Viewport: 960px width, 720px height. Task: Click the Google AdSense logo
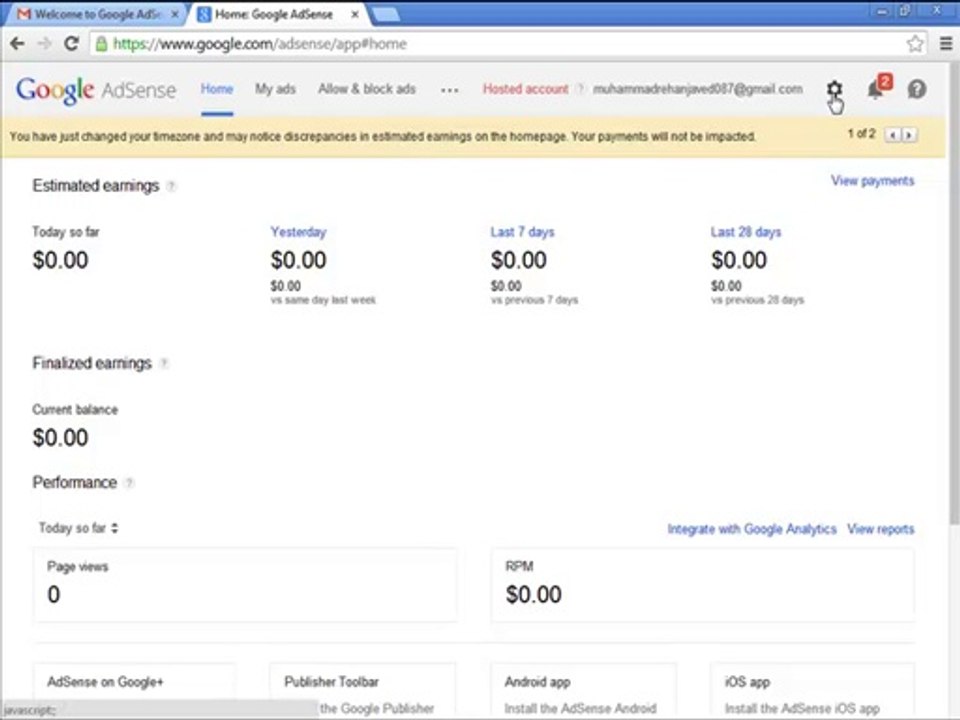pyautogui.click(x=96, y=90)
